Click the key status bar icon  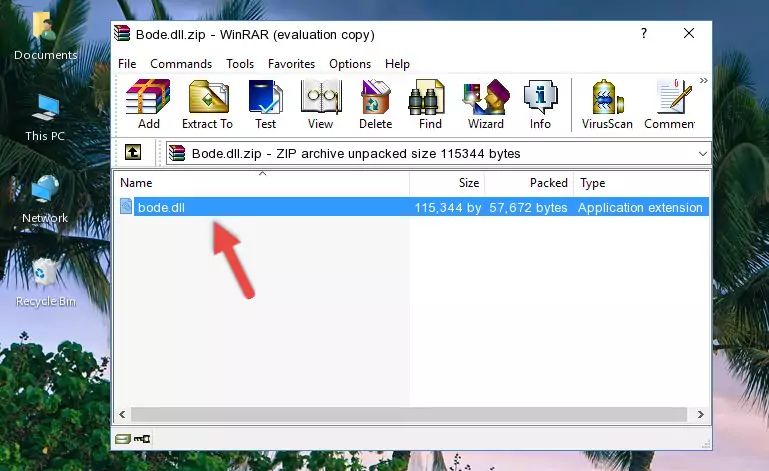point(142,439)
